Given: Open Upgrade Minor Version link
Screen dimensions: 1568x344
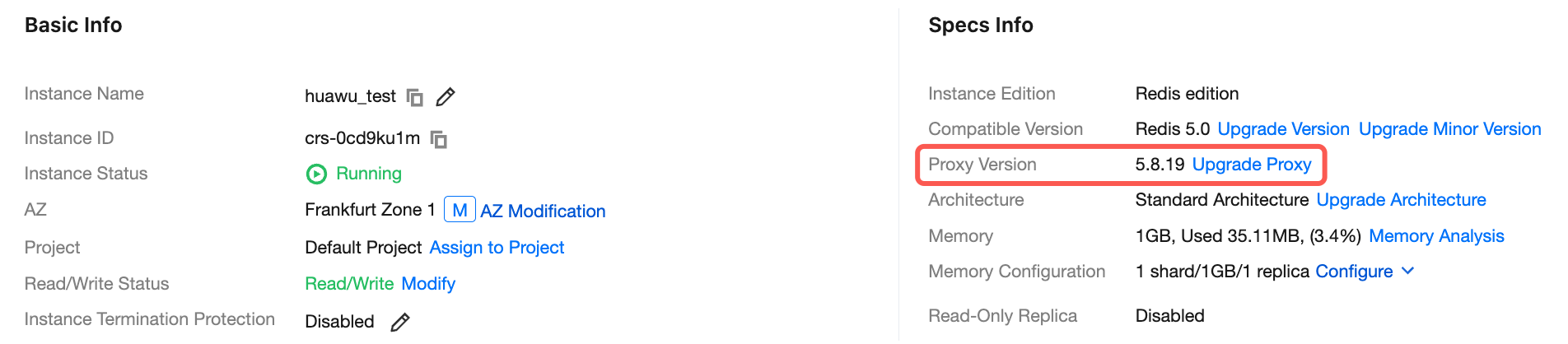Looking at the screenshot, I should 1449,129.
